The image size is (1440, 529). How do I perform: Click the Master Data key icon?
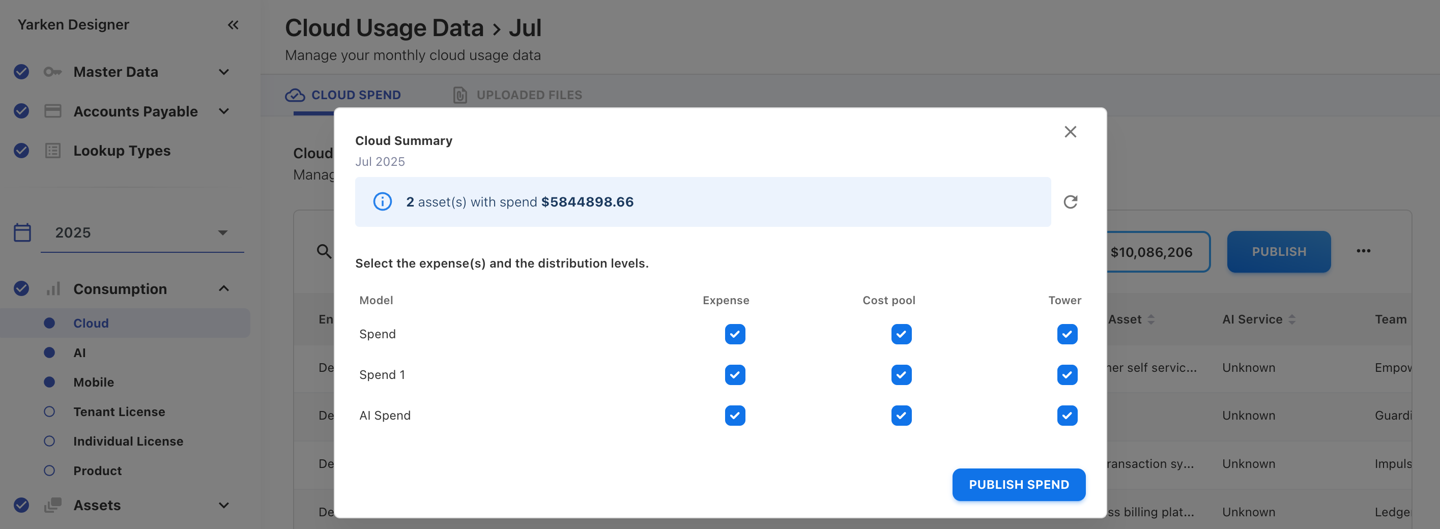pyautogui.click(x=53, y=72)
